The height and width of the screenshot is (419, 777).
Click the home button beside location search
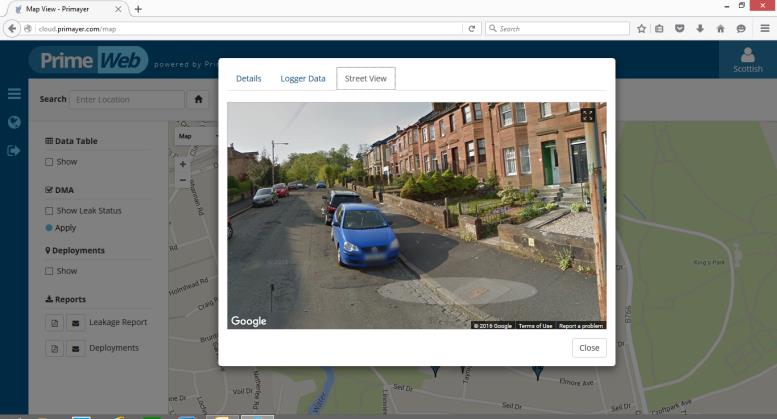click(199, 99)
